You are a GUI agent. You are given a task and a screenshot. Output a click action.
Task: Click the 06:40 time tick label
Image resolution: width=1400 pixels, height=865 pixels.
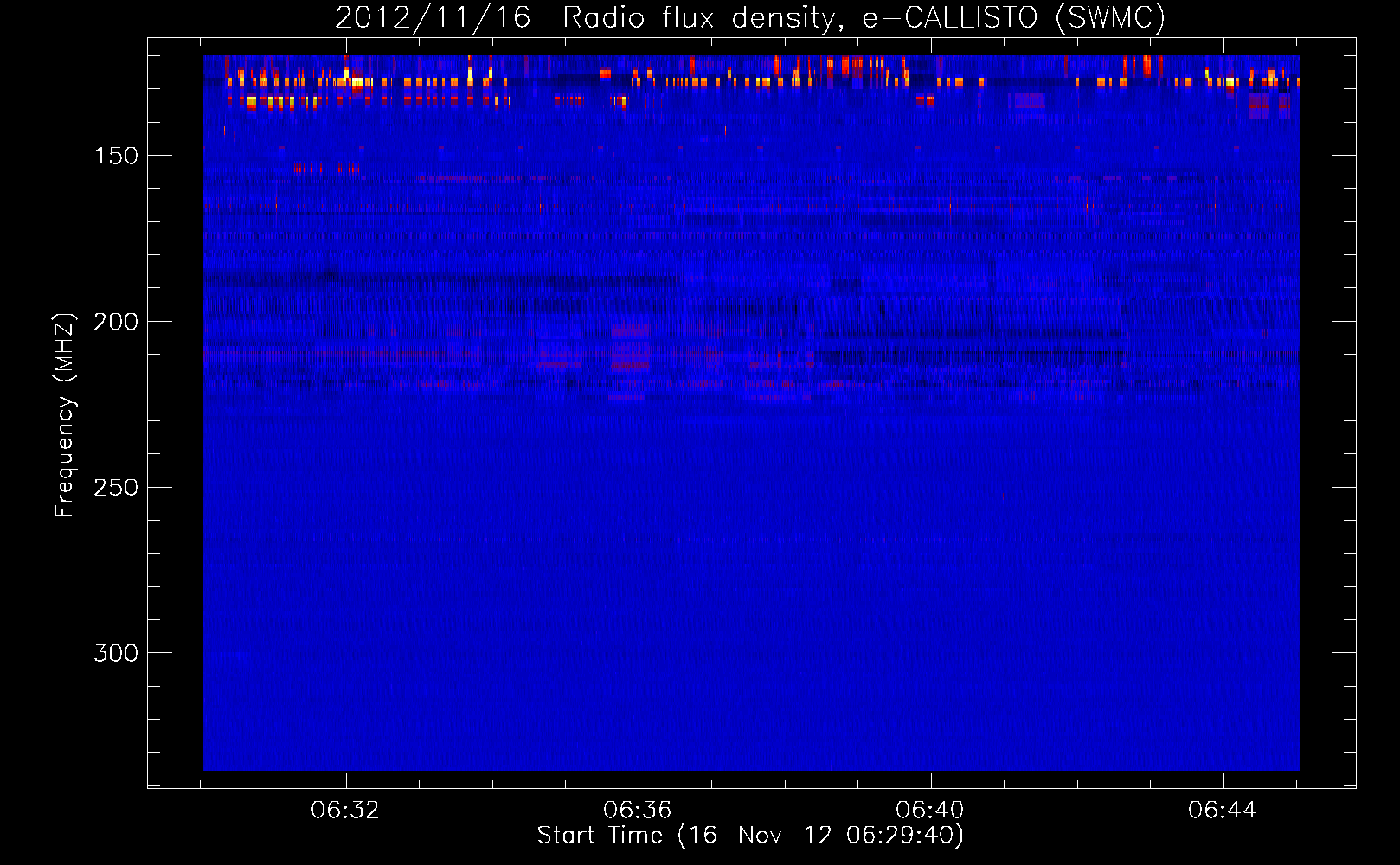click(x=930, y=811)
